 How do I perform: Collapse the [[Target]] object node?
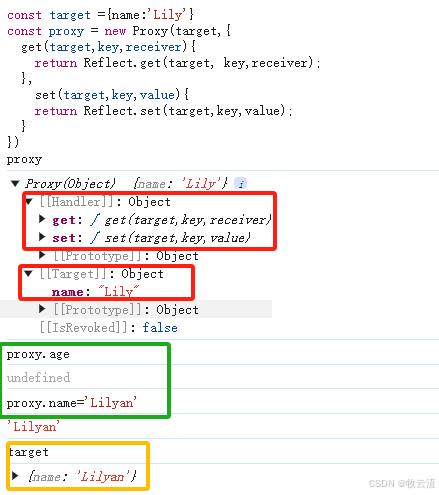click(29, 274)
